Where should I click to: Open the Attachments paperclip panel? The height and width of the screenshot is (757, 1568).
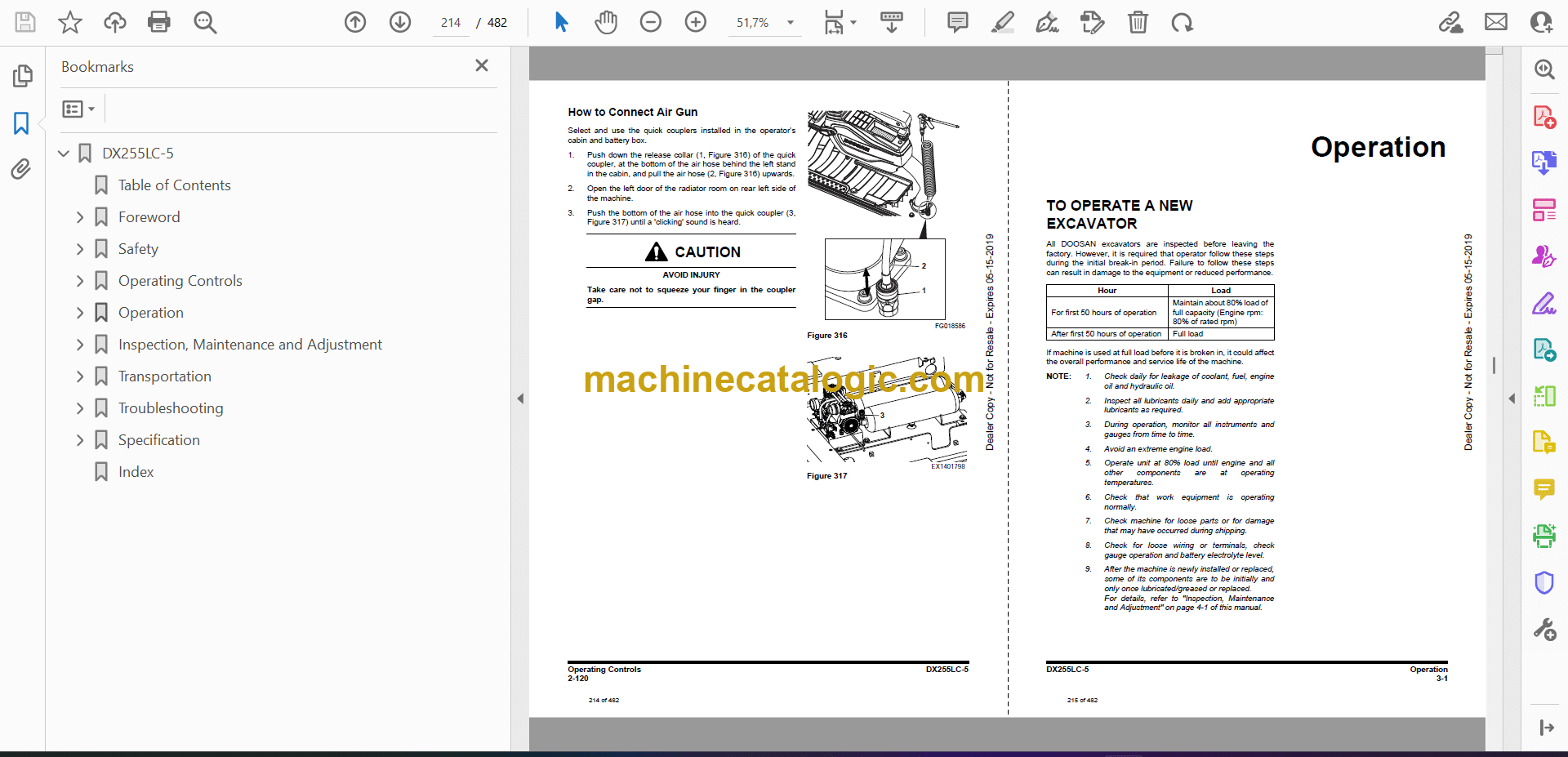[21, 169]
